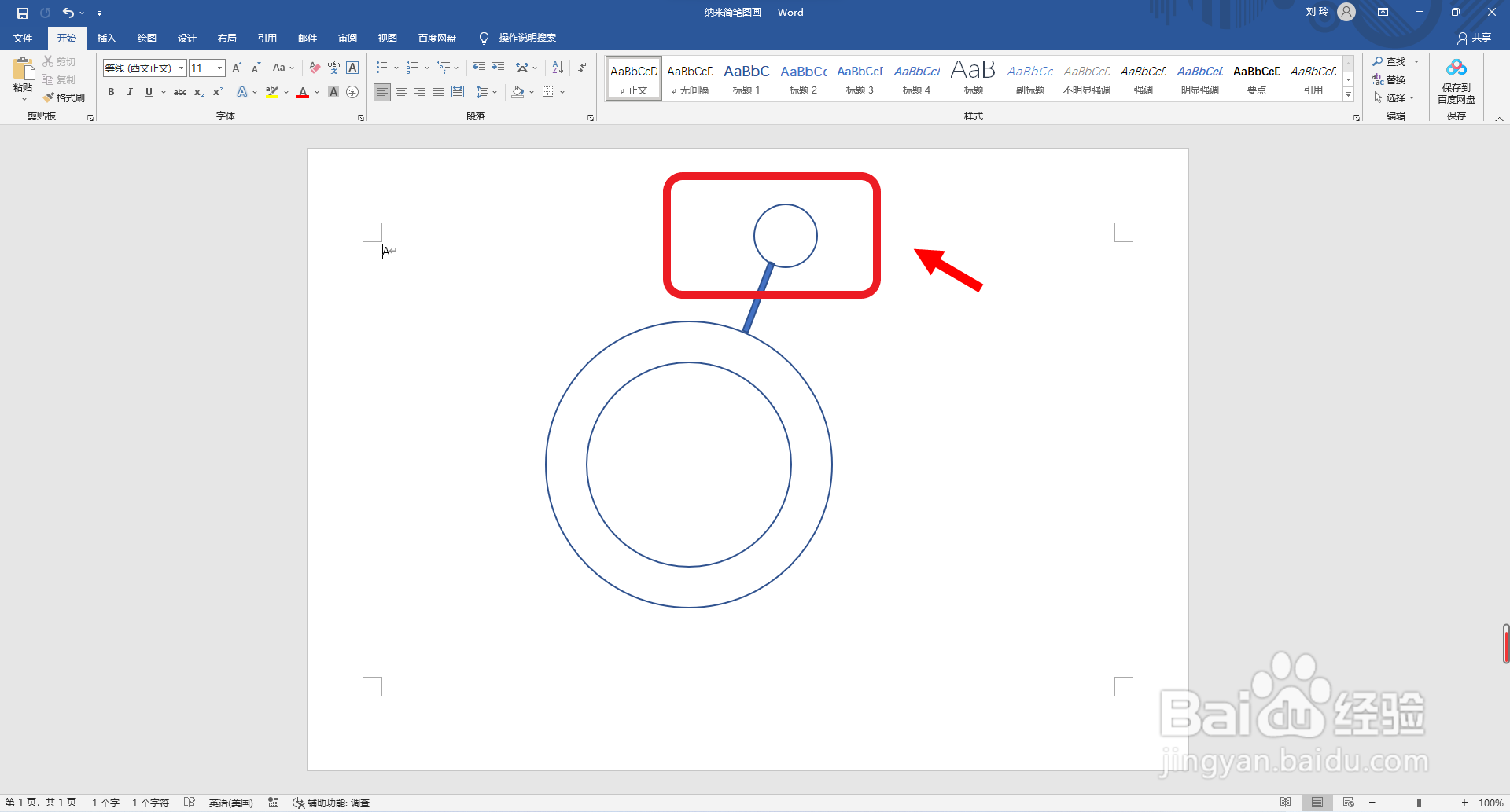Expand the styles gallery More button
1510x812 pixels.
pyautogui.click(x=1348, y=94)
